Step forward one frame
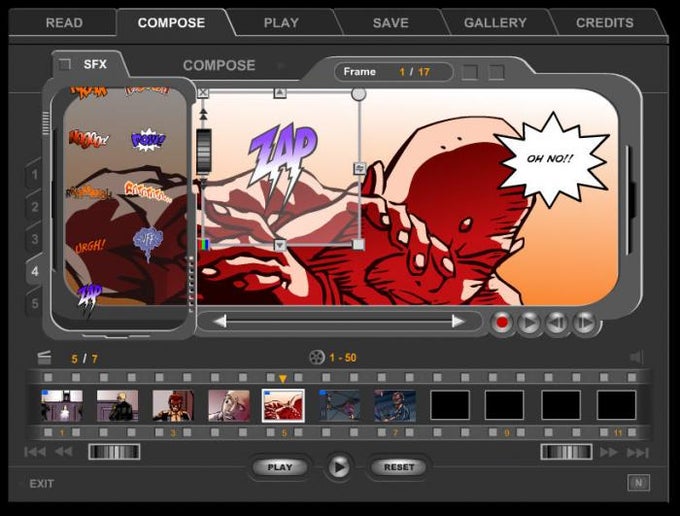The width and height of the screenshot is (680, 516). tap(584, 323)
